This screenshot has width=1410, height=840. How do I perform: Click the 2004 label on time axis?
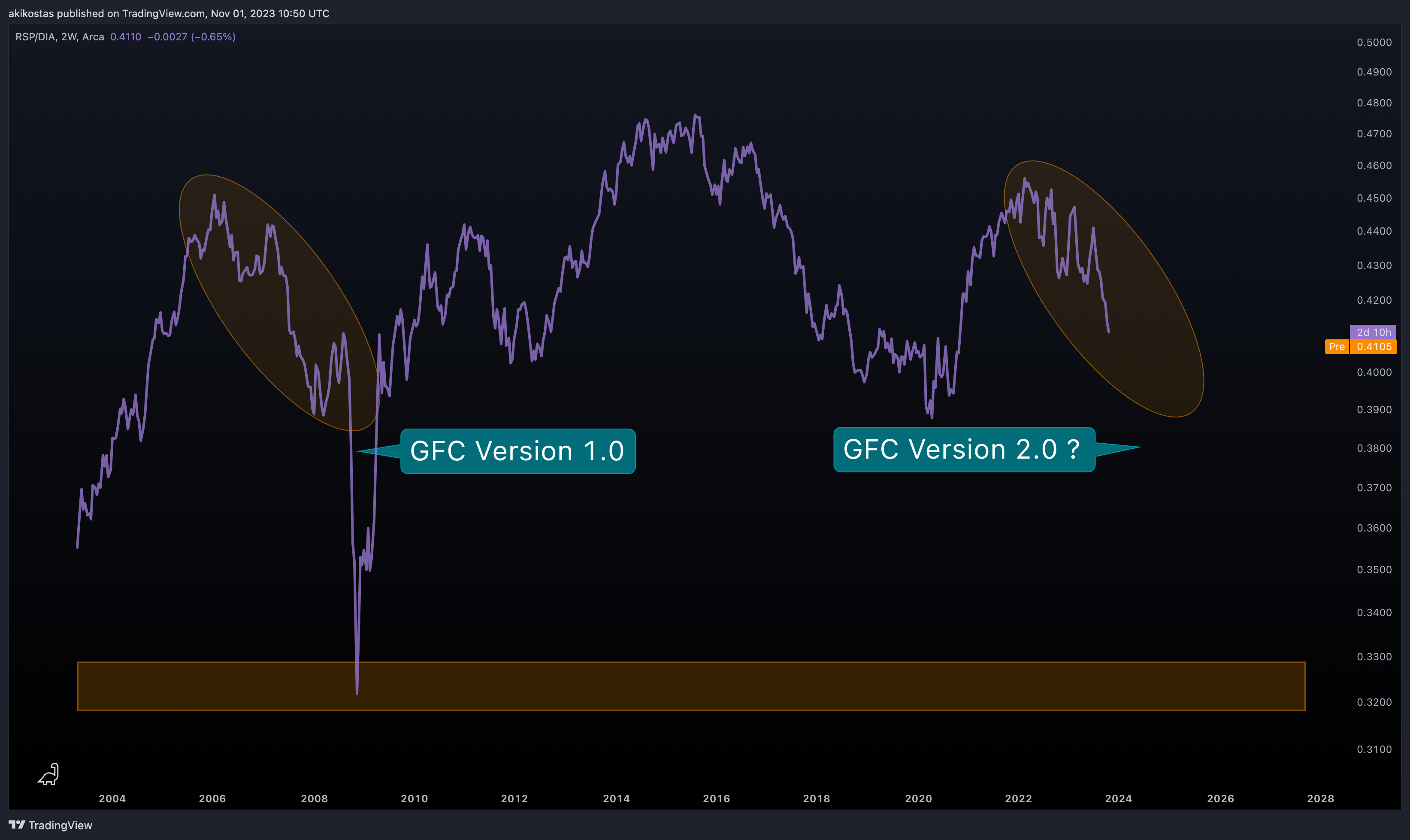pos(112,799)
